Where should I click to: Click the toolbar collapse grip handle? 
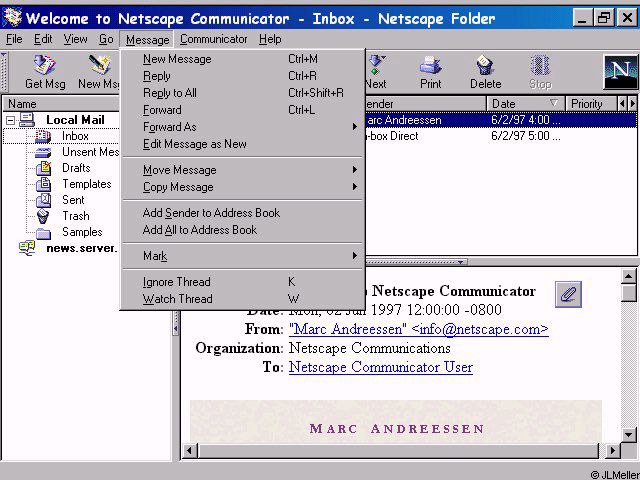coord(4,72)
